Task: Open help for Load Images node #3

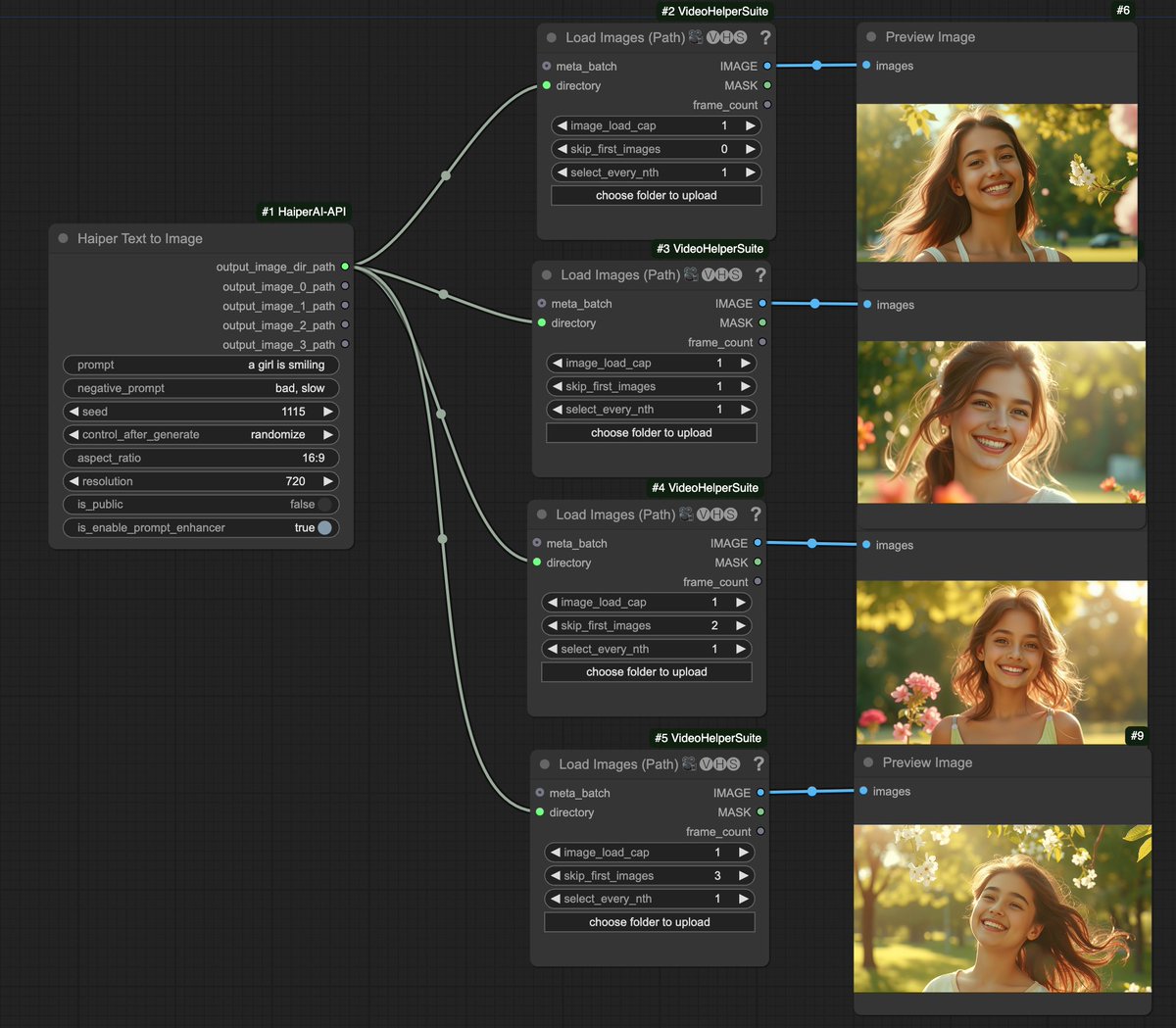Action: [x=760, y=274]
